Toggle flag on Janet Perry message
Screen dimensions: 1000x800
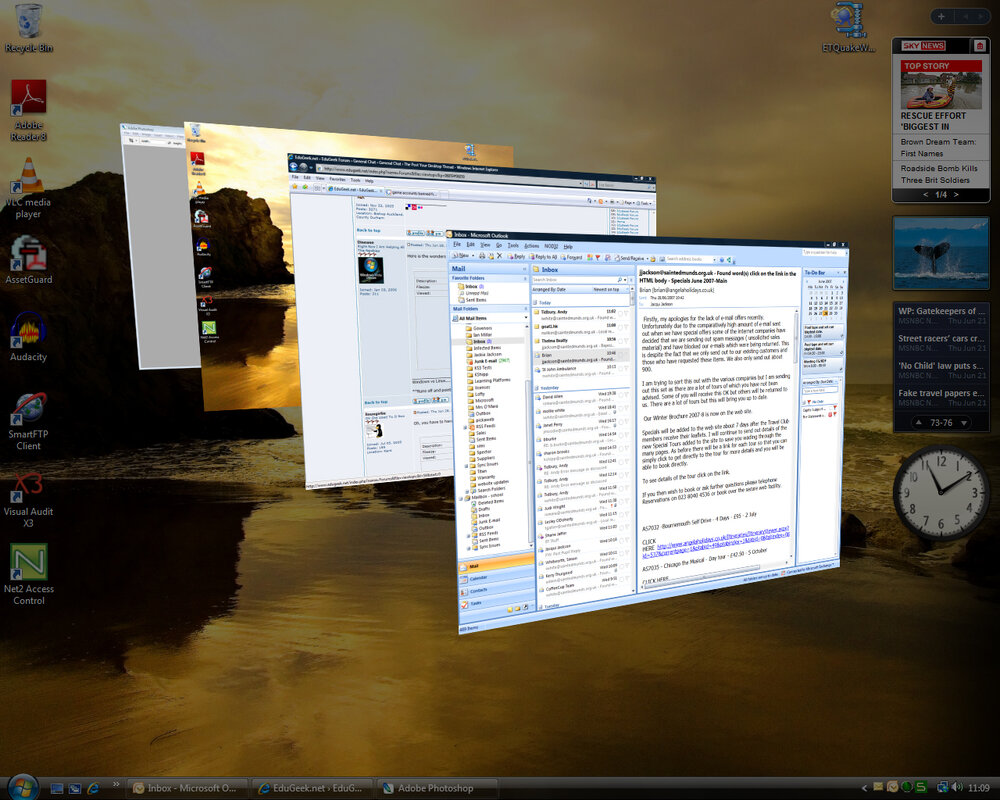click(x=626, y=422)
